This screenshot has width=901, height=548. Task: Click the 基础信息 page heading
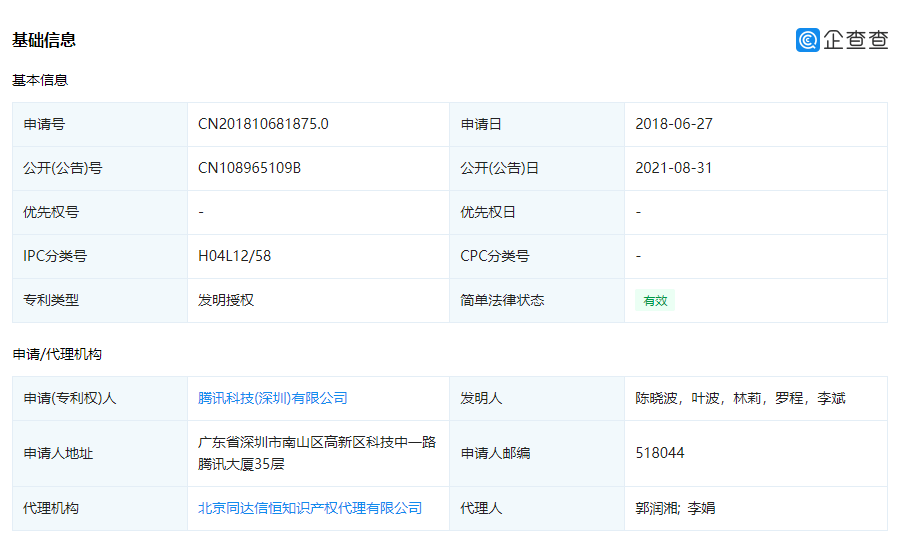coord(44,40)
